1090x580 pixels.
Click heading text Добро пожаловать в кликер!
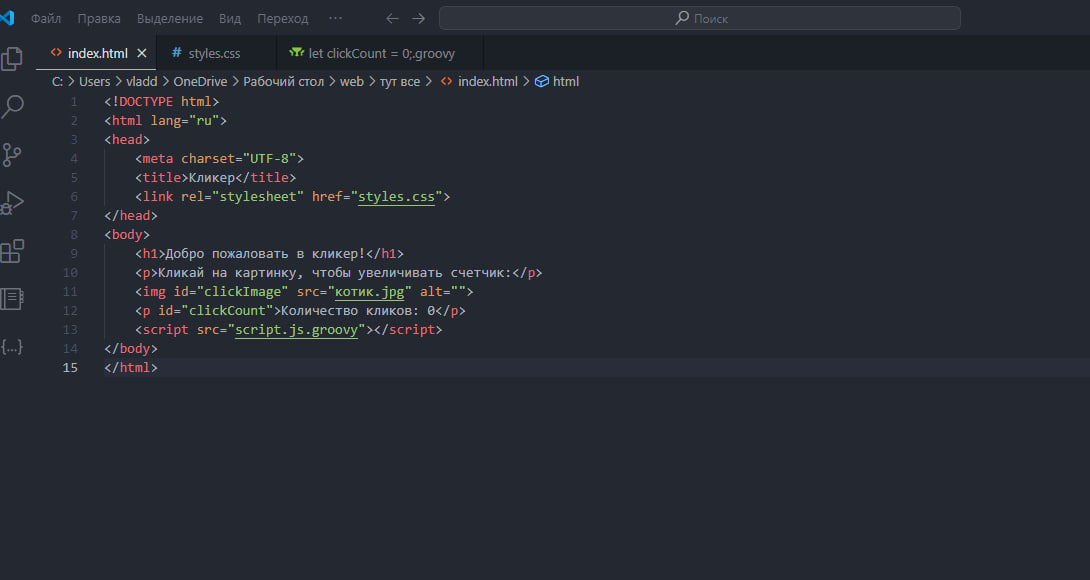click(x=266, y=254)
